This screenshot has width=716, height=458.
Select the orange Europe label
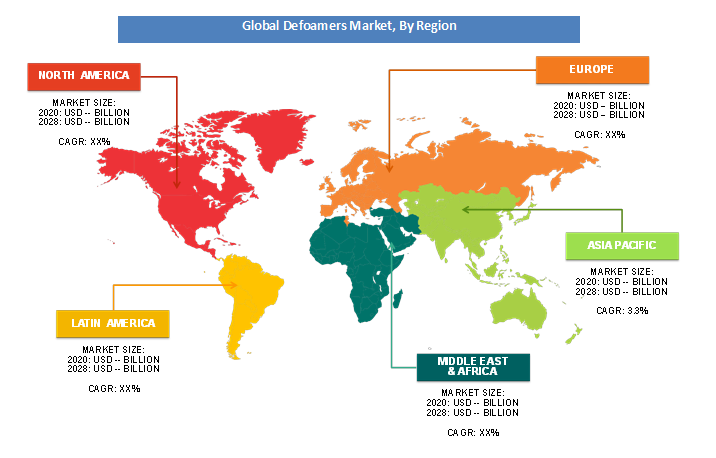593,69
